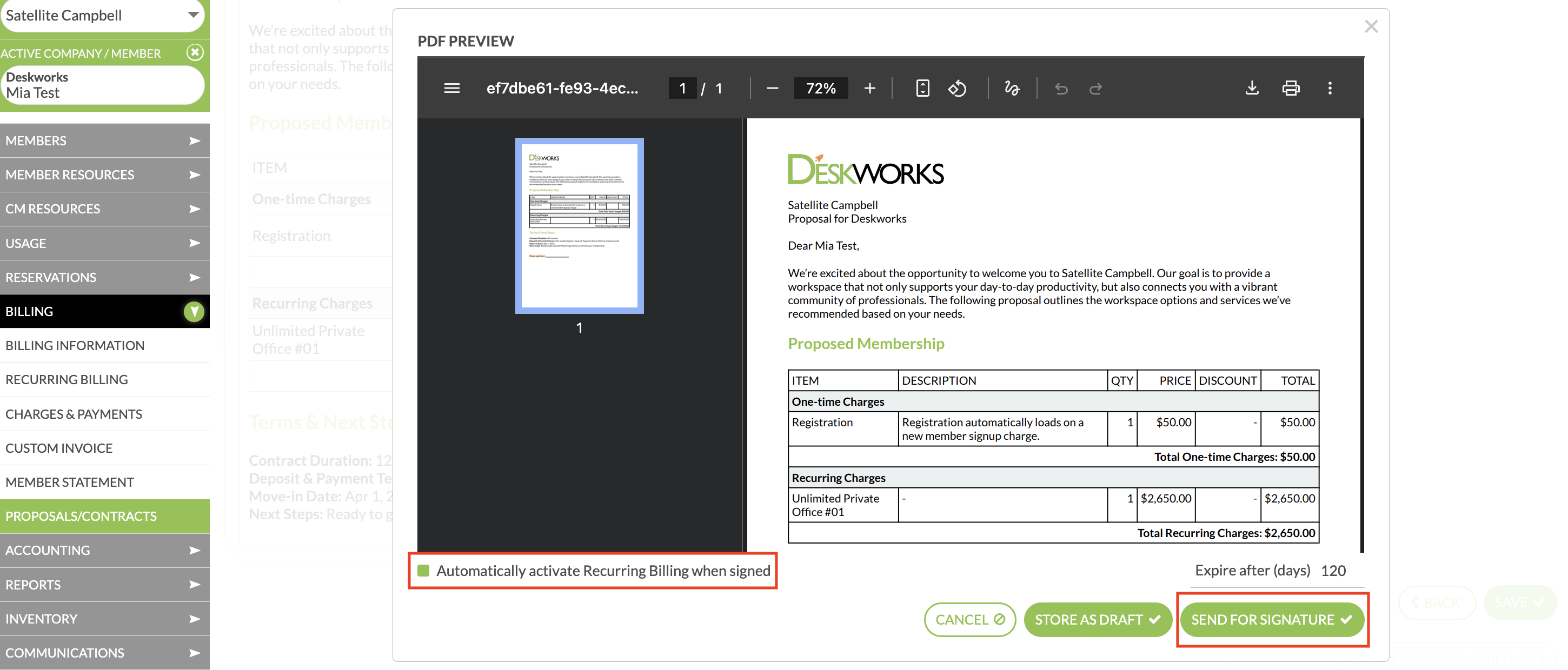Rotate the PDF counterclockwise
Viewport: 1568px width, 670px height.
point(957,88)
